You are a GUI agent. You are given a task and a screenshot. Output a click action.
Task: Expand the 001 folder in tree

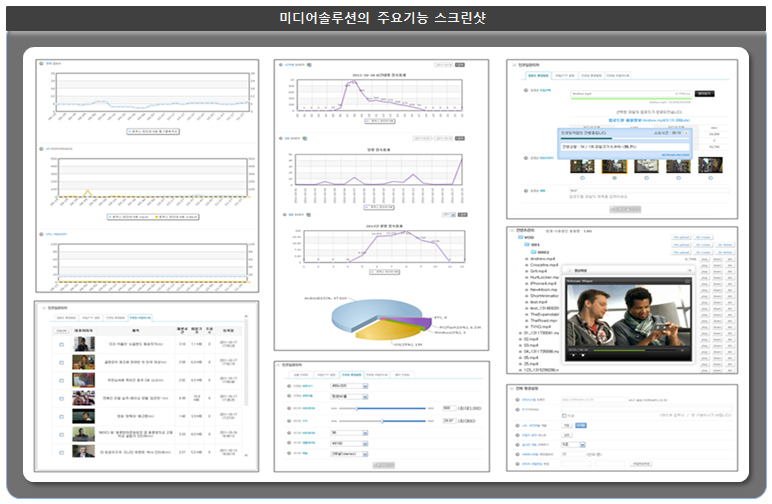point(535,245)
